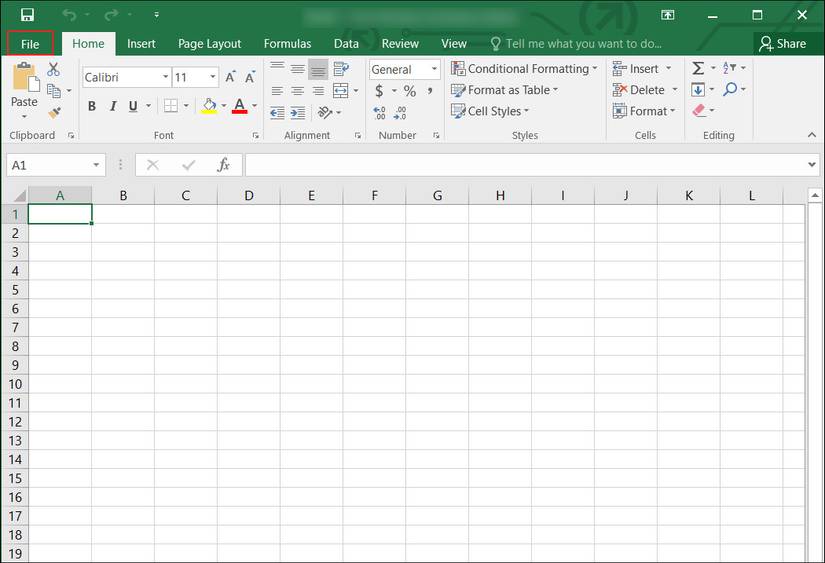
Task: Toggle Underline formatting
Action: tap(133, 106)
